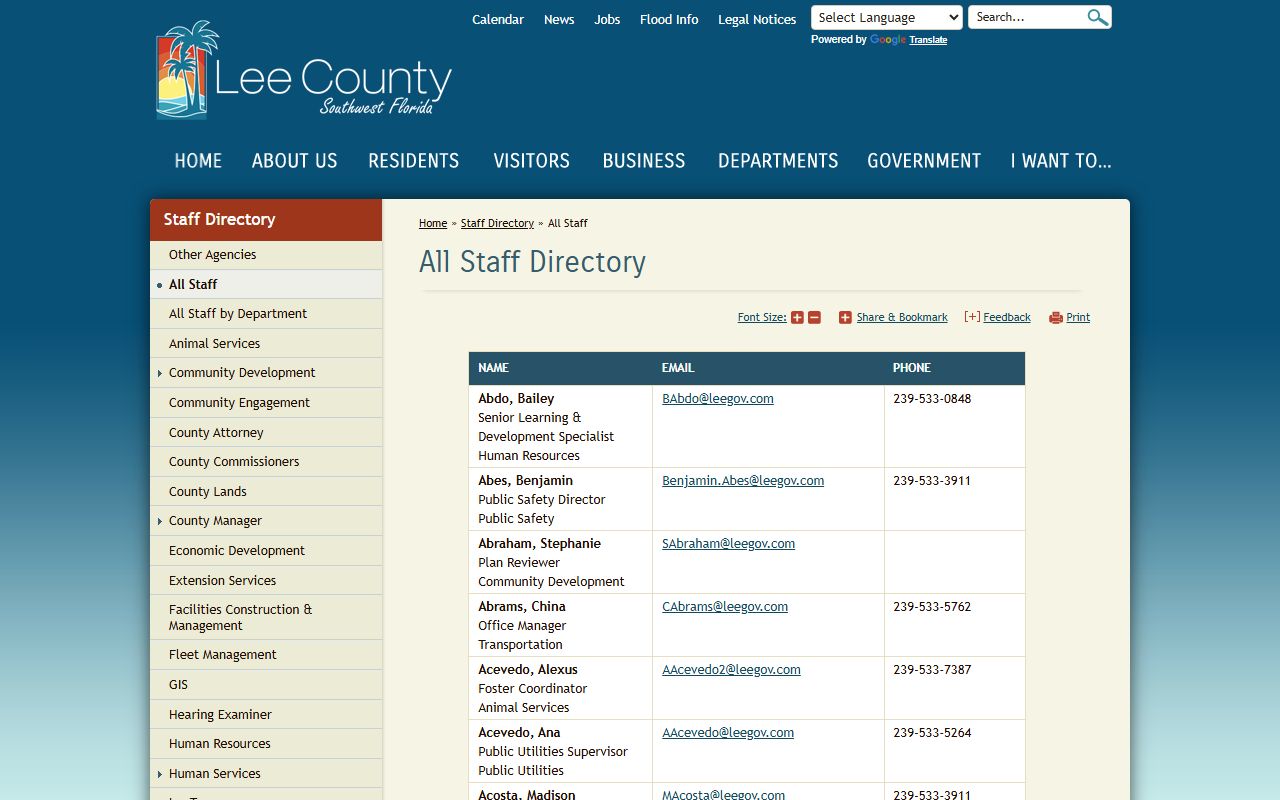Click the Feedback [+] icon
This screenshot has height=800, width=1280.
coord(972,317)
